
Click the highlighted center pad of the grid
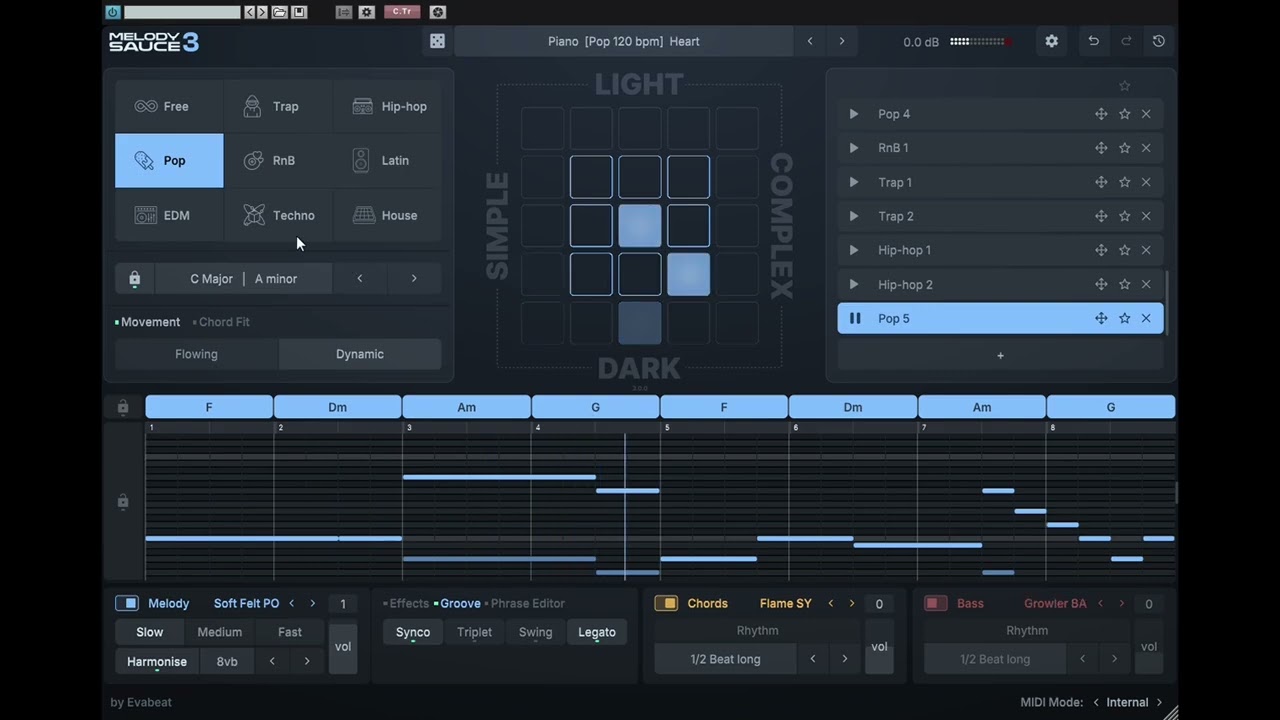tap(640, 226)
